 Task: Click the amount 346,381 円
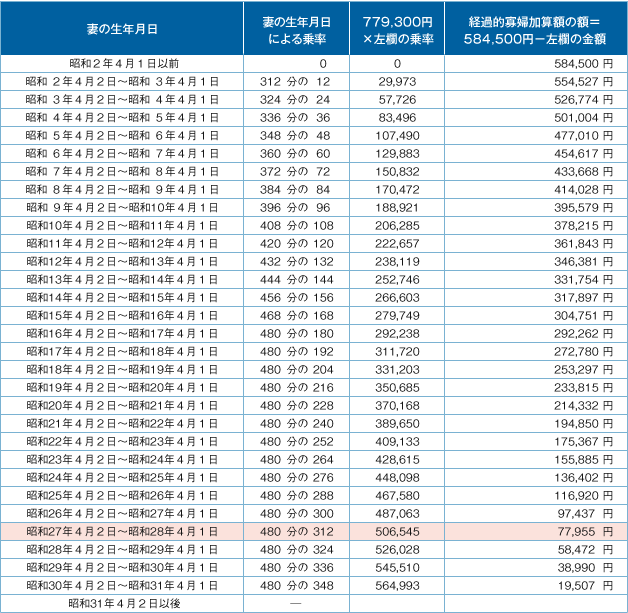pos(583,262)
